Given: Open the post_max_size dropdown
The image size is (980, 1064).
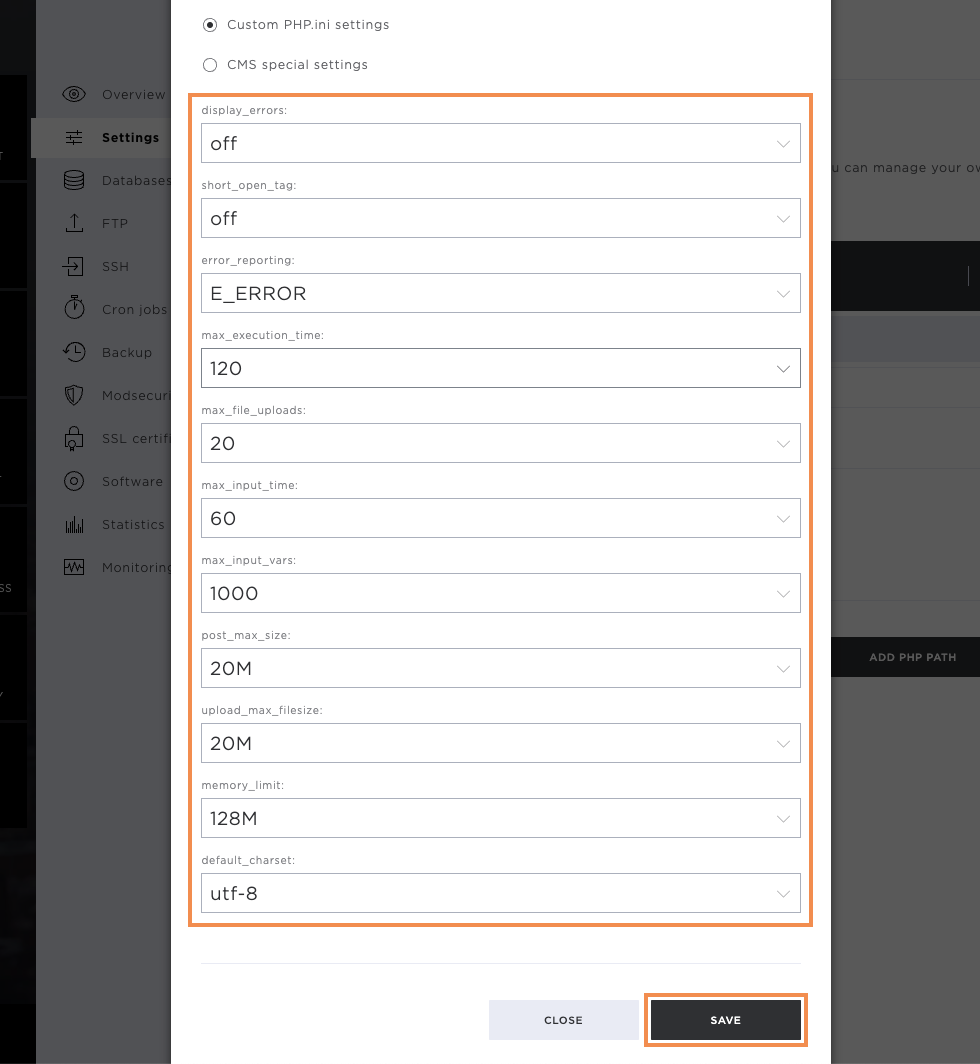Looking at the screenshot, I should pos(501,668).
